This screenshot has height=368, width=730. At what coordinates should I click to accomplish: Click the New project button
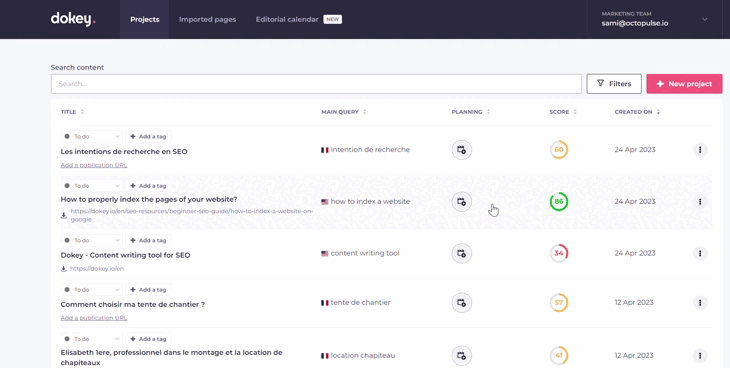pyautogui.click(x=684, y=84)
